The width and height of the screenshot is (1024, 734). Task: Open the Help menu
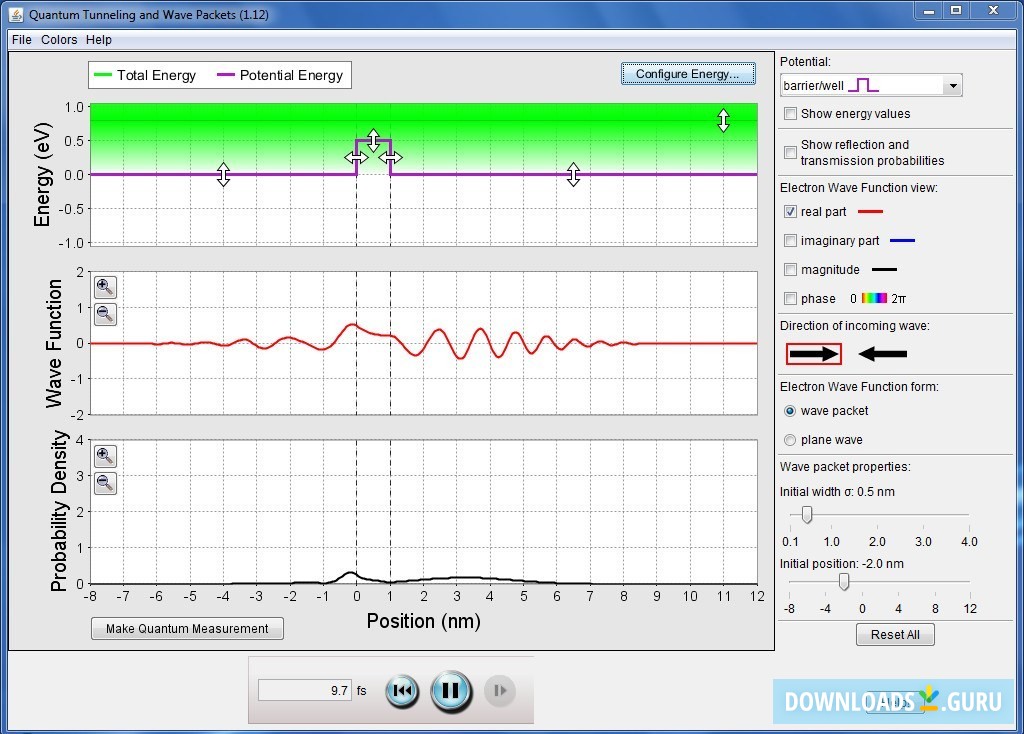[98, 40]
